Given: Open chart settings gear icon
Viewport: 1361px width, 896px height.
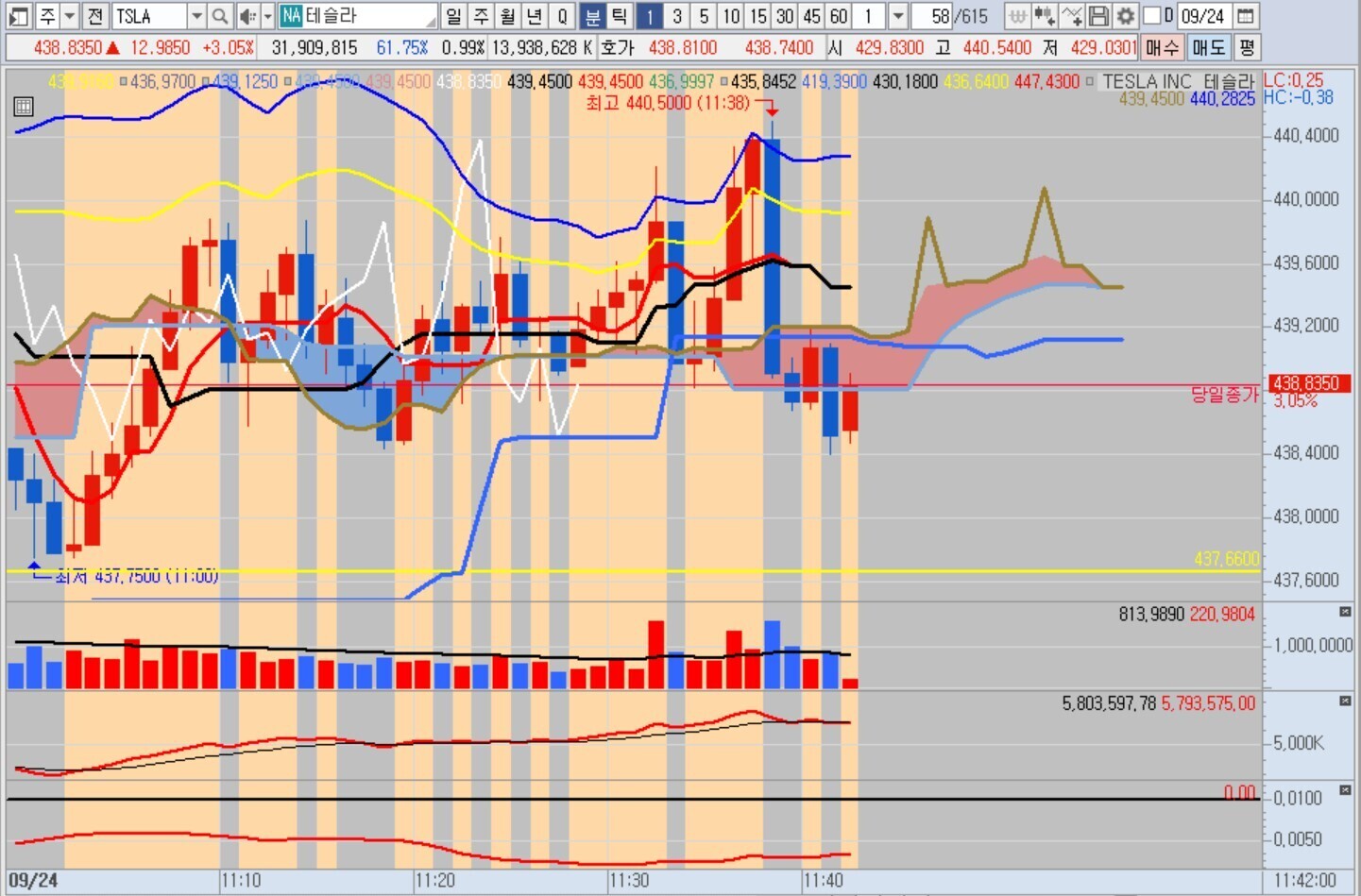Looking at the screenshot, I should coord(1126,16).
